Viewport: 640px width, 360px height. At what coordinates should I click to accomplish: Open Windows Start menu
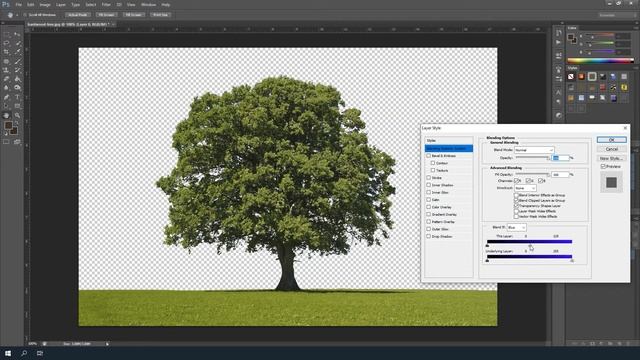point(8,353)
